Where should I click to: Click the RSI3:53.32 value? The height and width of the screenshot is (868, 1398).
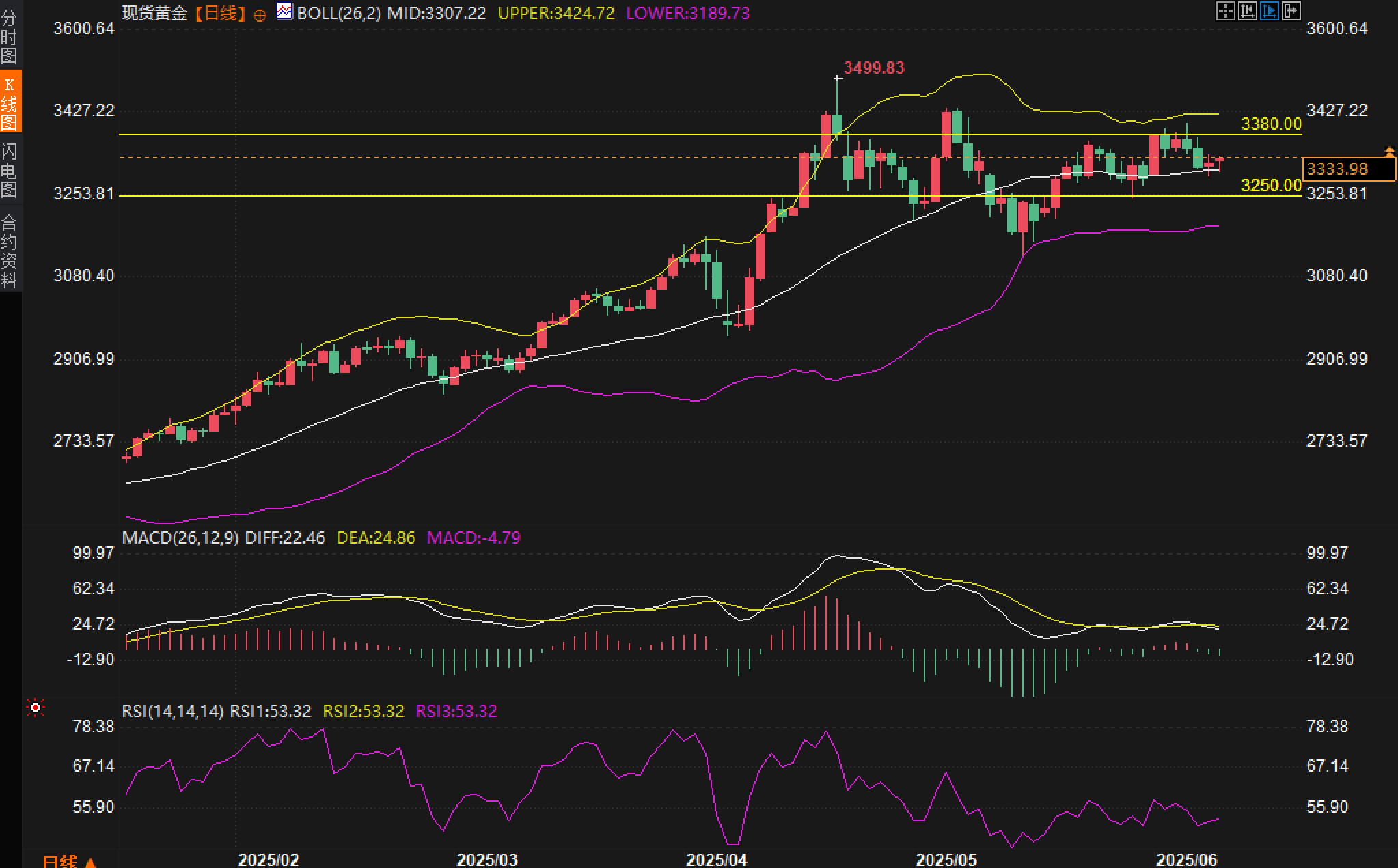pyautogui.click(x=456, y=712)
